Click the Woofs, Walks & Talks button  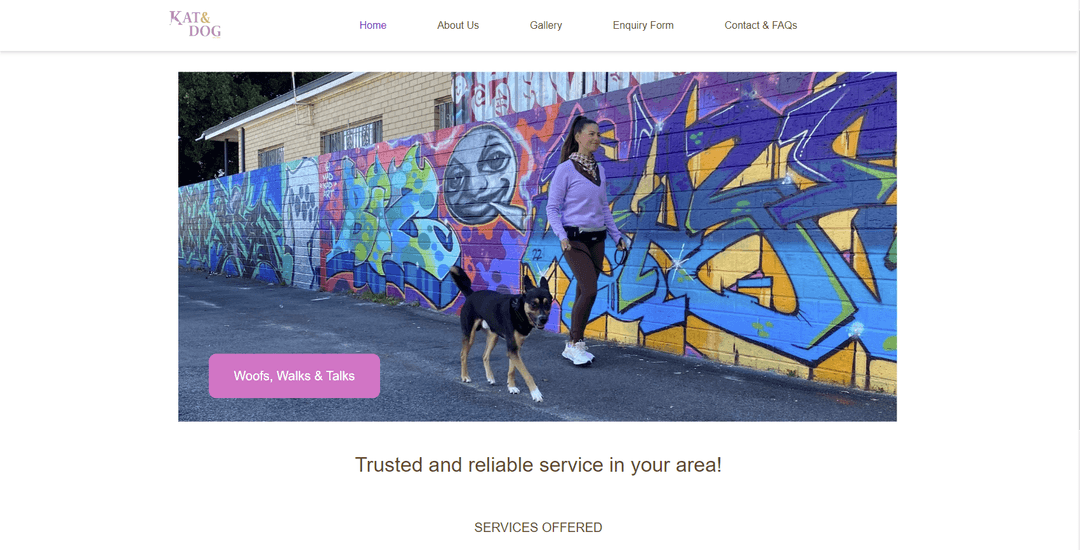[x=294, y=376]
